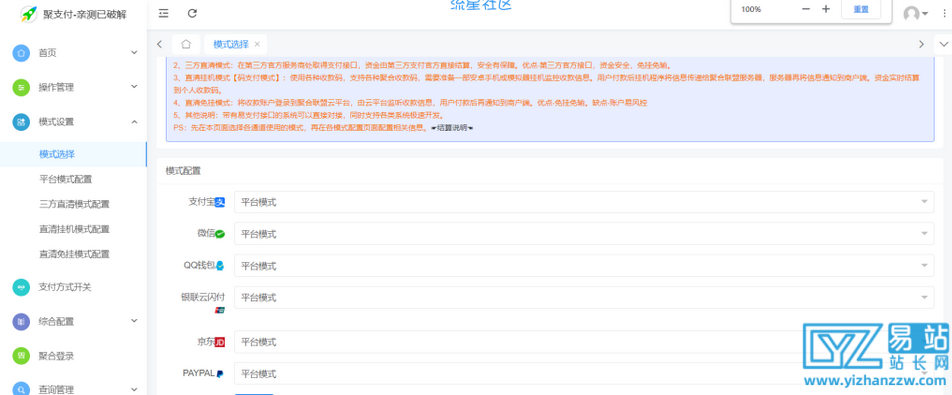Screen dimensions: 952x395
Task: Open the 银联云闪付 mode dropdown
Action: click(x=584, y=297)
